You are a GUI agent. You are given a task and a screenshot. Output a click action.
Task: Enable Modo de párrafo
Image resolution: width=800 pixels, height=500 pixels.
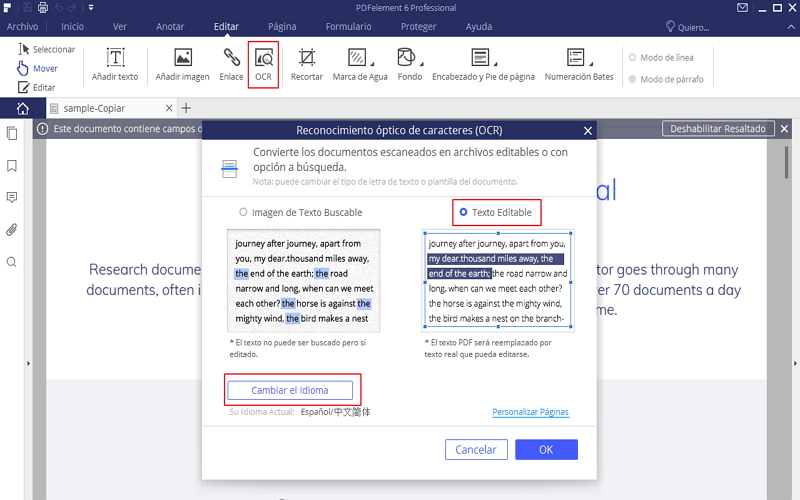(666, 79)
